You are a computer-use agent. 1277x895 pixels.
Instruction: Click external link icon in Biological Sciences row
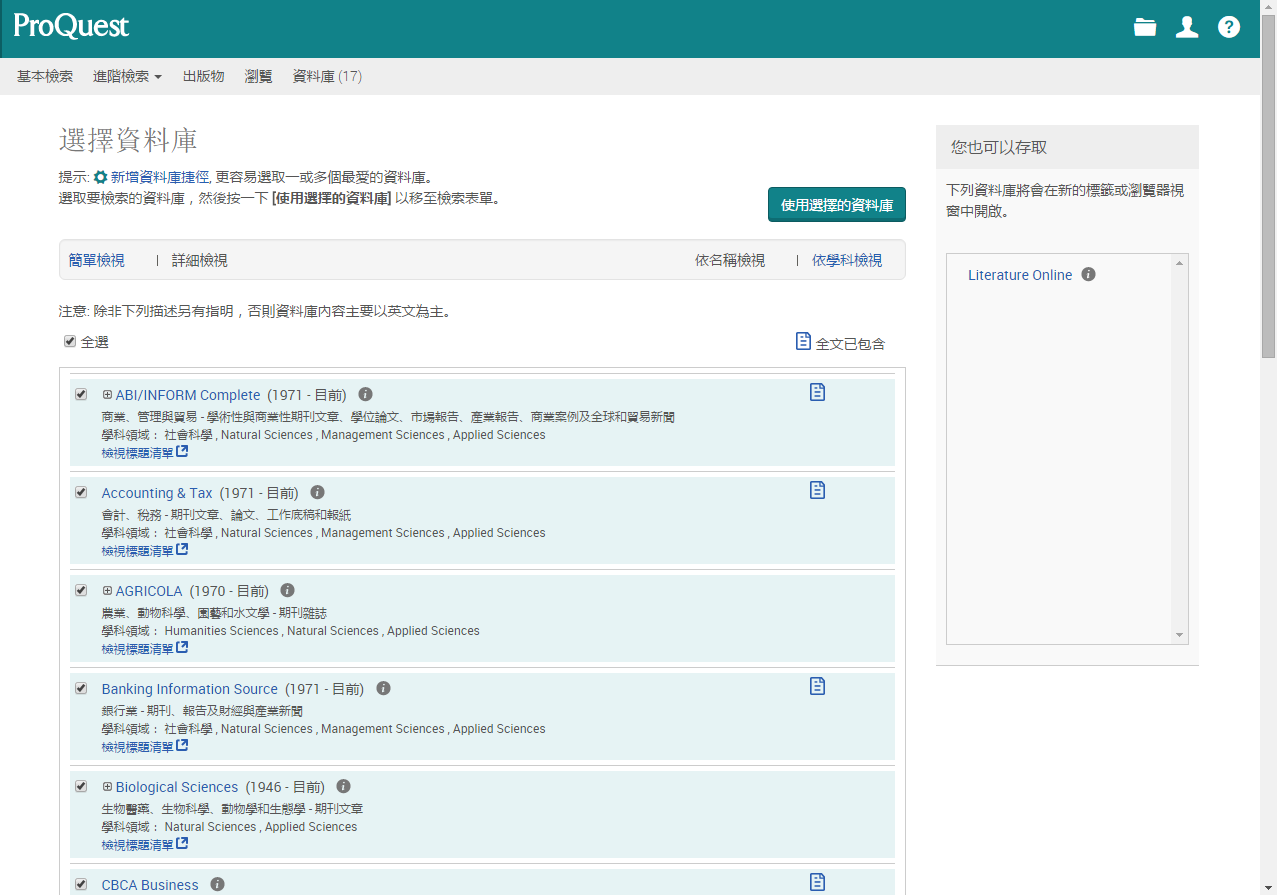pyautogui.click(x=182, y=844)
